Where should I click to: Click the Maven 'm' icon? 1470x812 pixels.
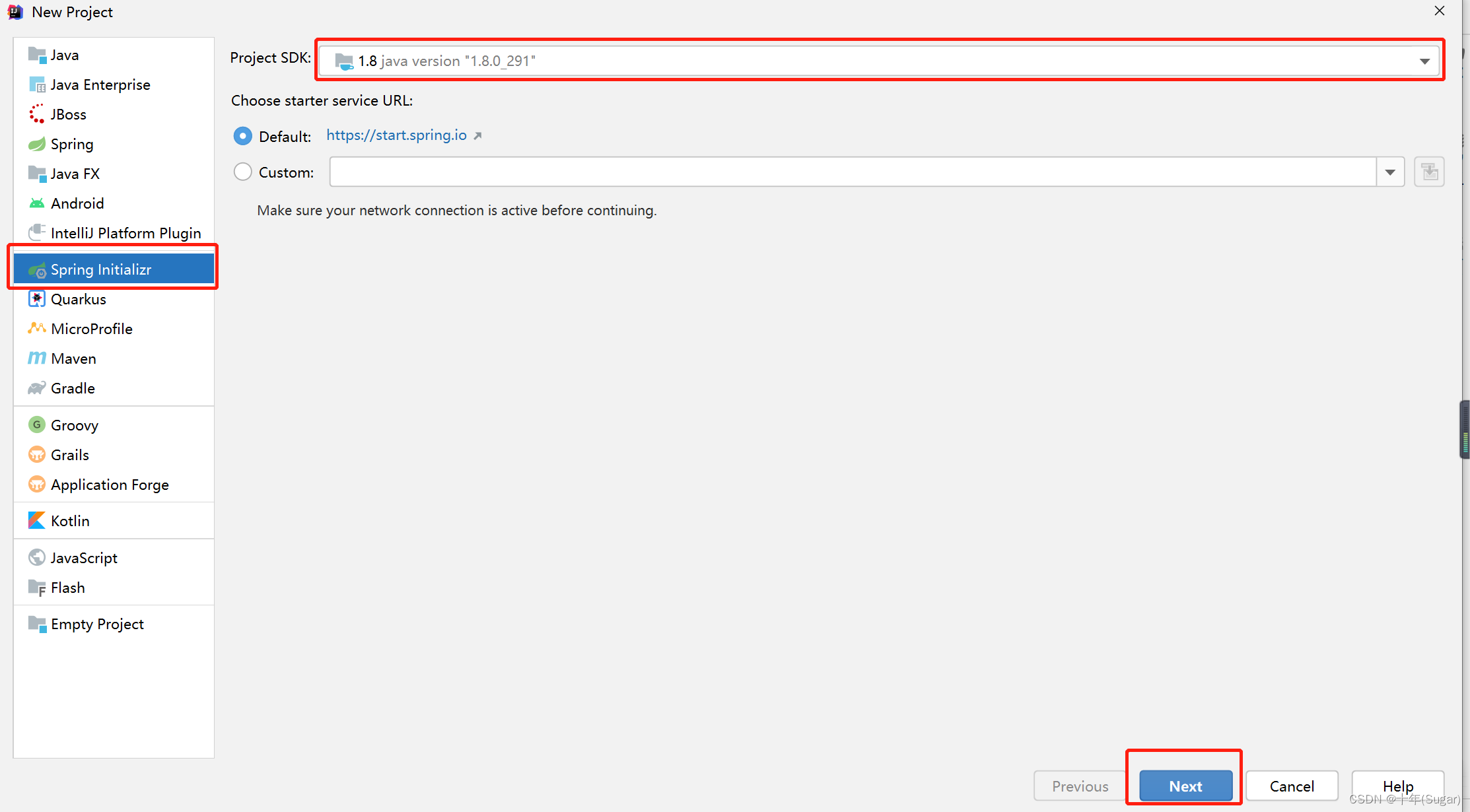click(37, 358)
